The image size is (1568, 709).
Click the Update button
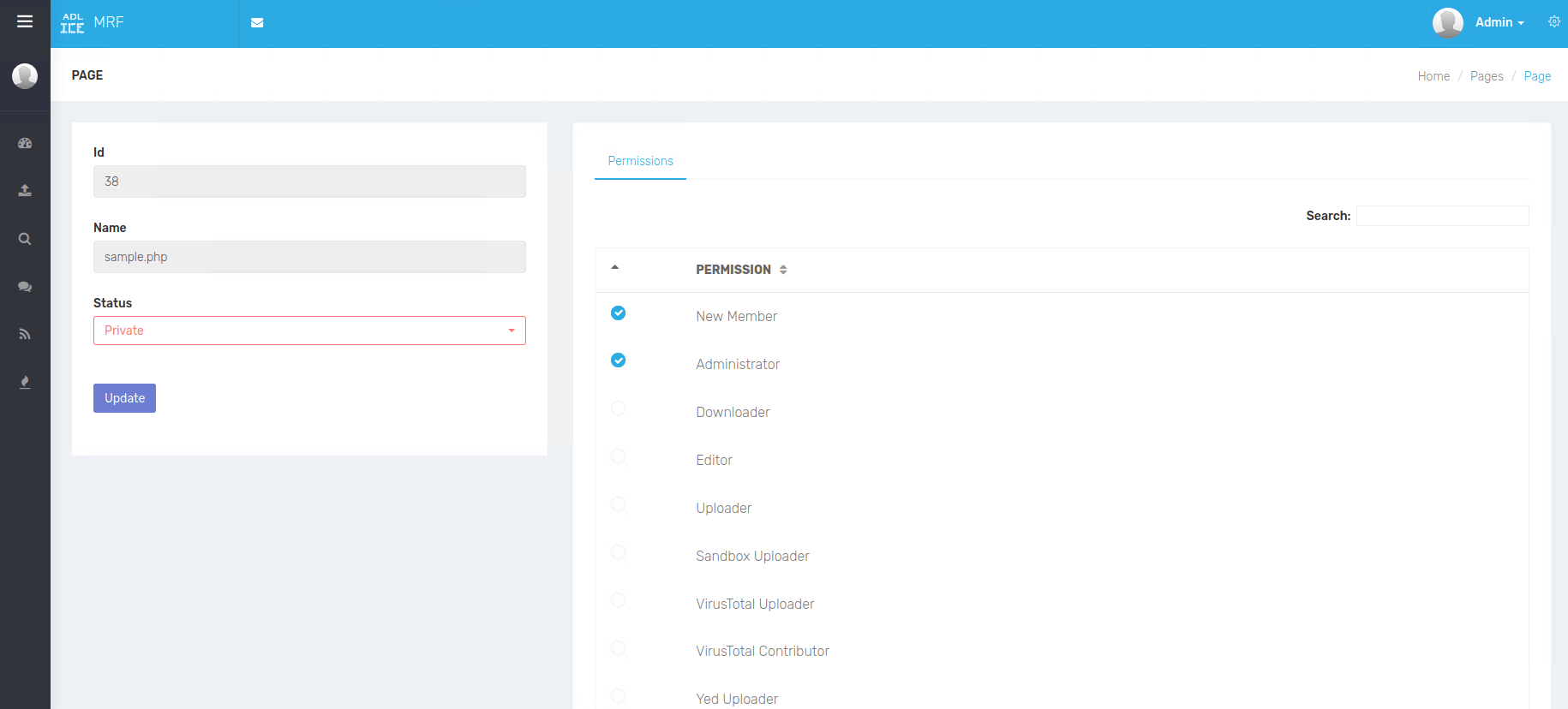pyautogui.click(x=124, y=398)
